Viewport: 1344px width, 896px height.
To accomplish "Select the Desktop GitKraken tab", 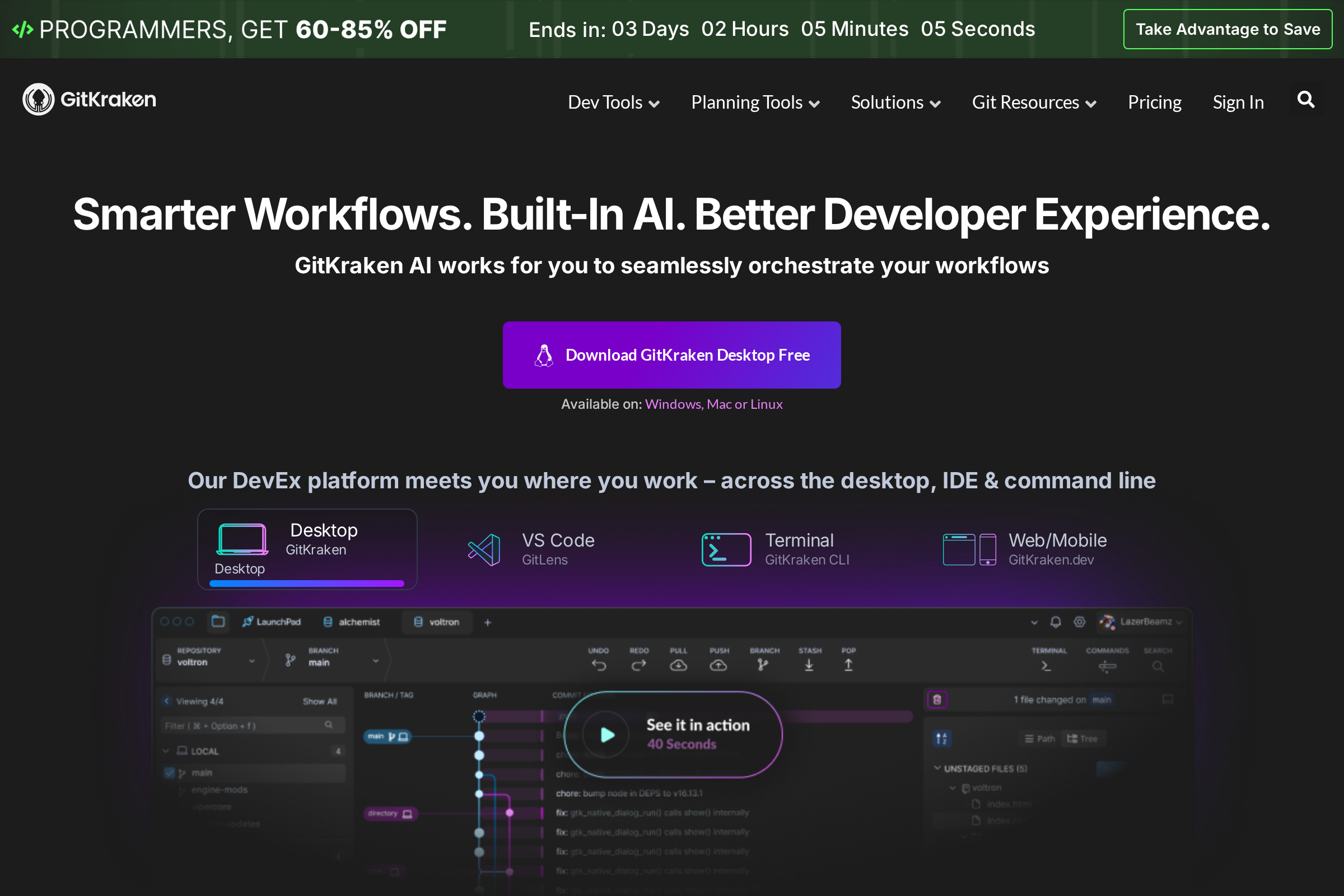I will pyautogui.click(x=307, y=549).
